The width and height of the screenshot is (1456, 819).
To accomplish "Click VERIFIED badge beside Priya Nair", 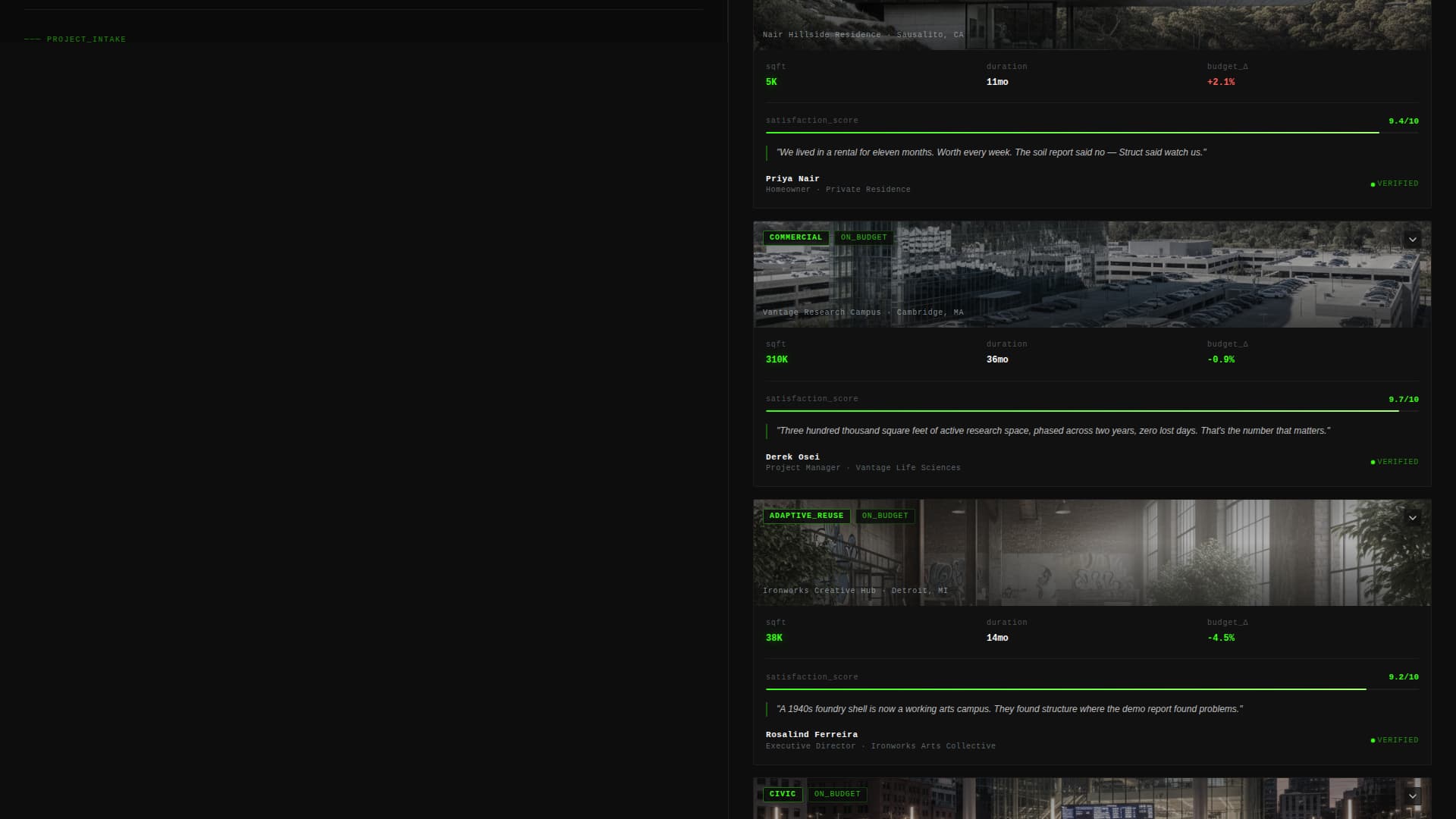I will click(1395, 184).
